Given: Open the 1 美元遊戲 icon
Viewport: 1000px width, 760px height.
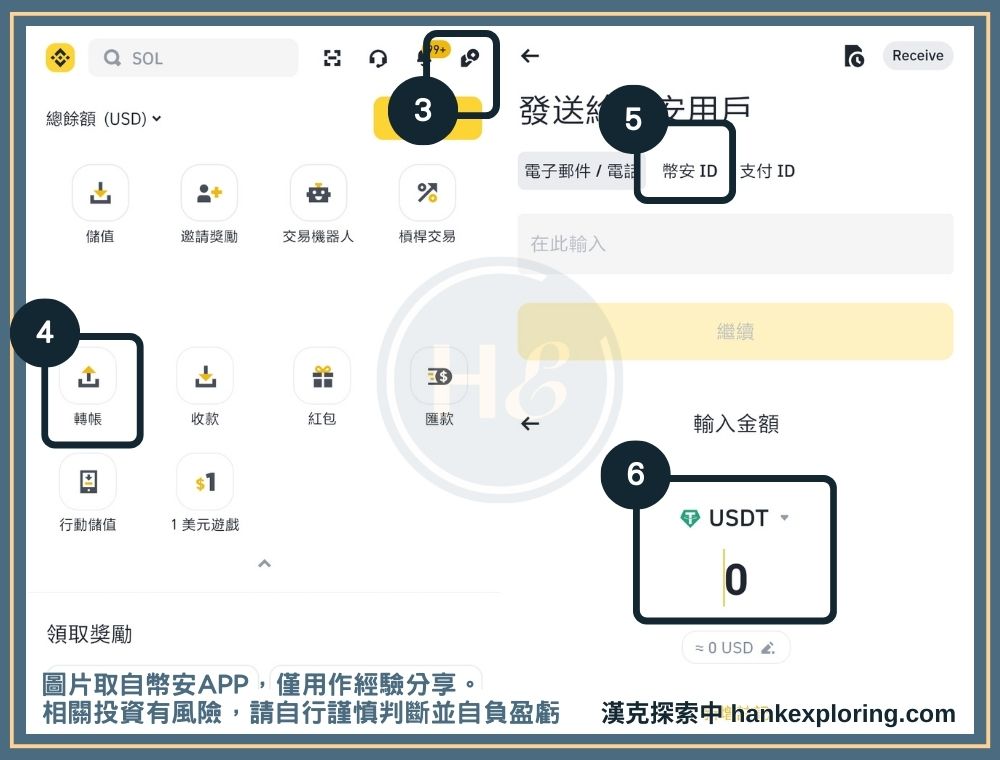Looking at the screenshot, I should point(205,482).
